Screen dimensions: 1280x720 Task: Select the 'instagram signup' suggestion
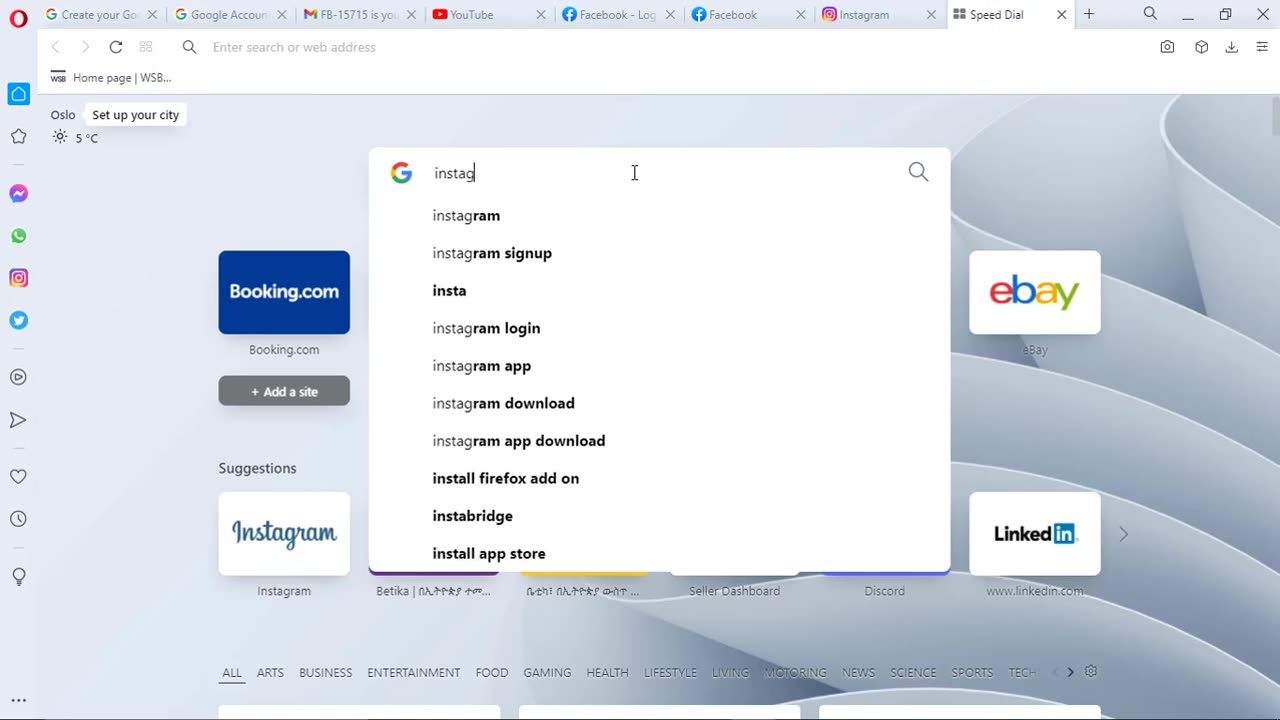coord(659,253)
